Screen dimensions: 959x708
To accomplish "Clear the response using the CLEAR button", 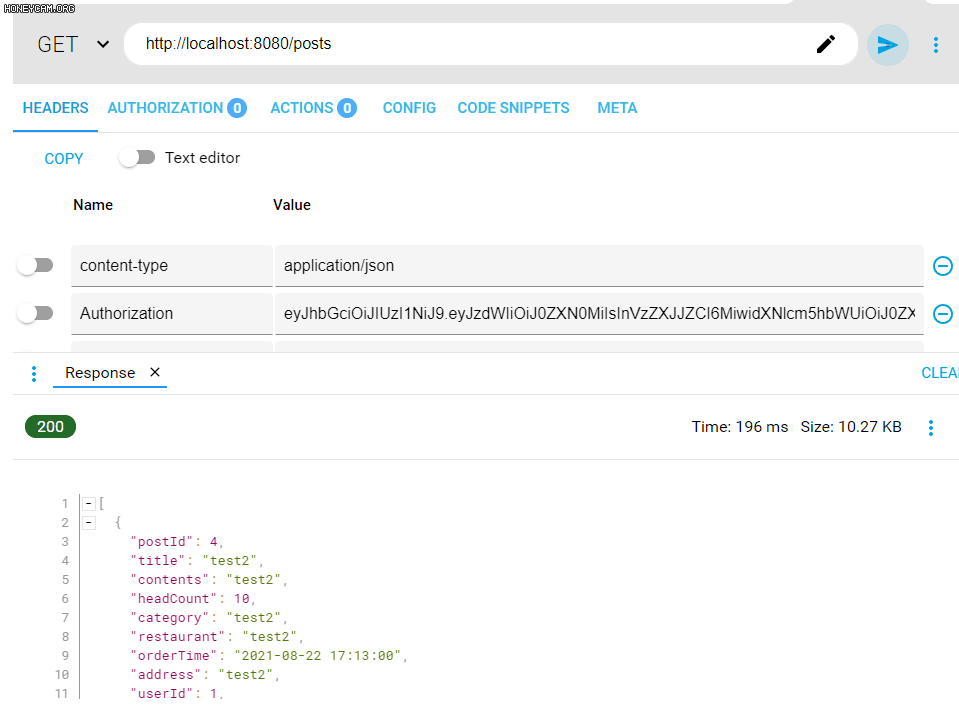I will pyautogui.click(x=939, y=373).
